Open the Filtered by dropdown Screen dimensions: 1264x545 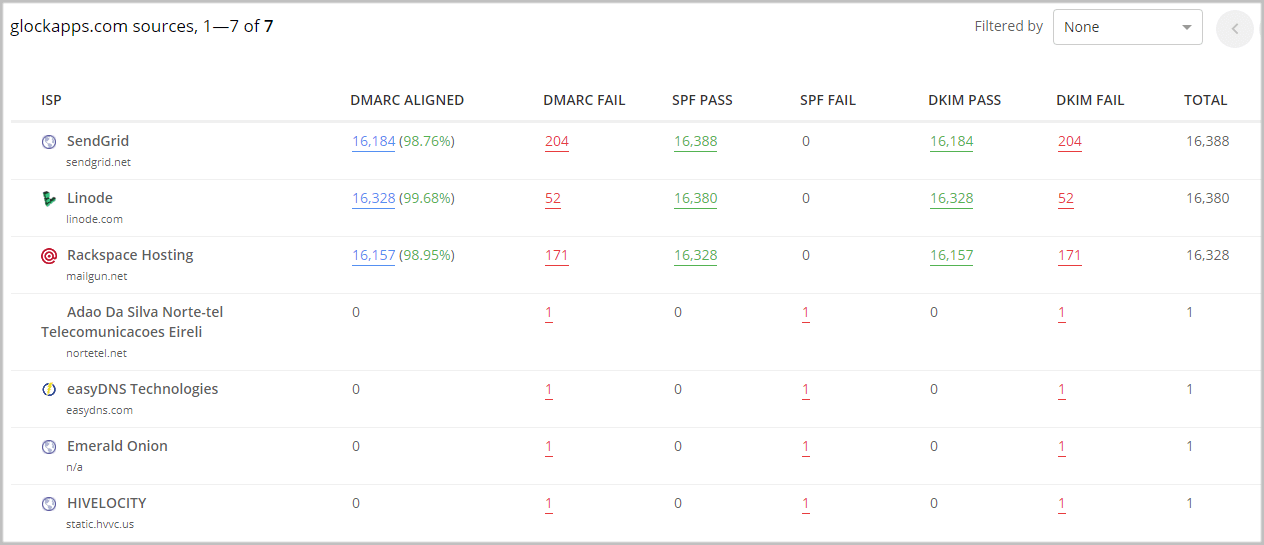1127,27
